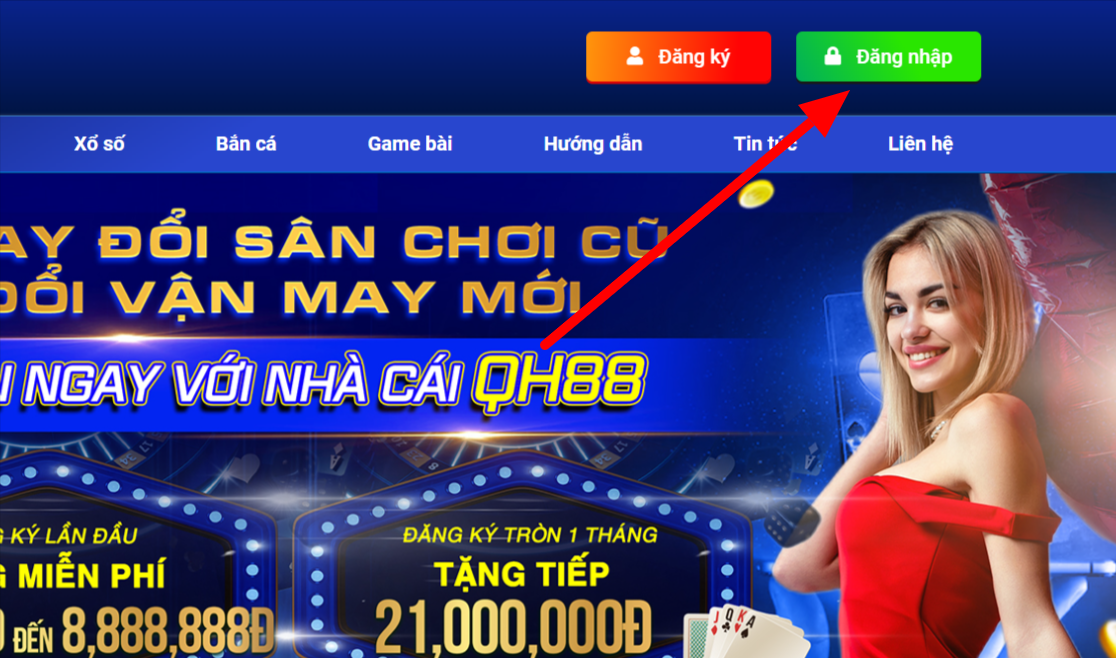Open the Liên hệ menu item
Viewport: 1116px width, 658px height.
pyautogui.click(x=920, y=144)
